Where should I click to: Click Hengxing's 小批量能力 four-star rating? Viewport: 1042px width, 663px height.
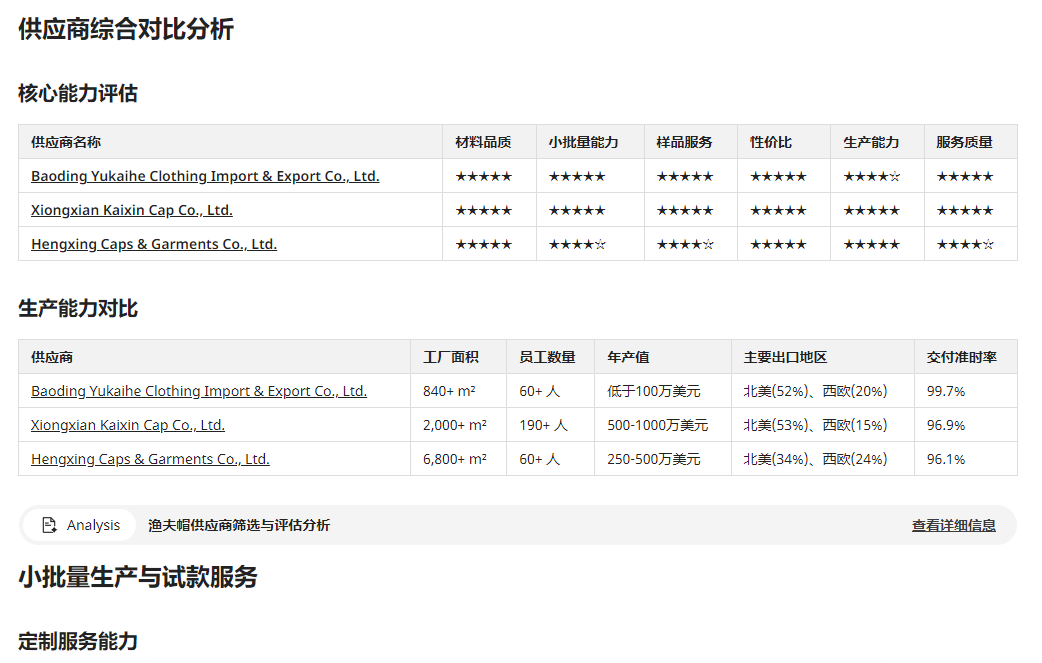click(577, 244)
